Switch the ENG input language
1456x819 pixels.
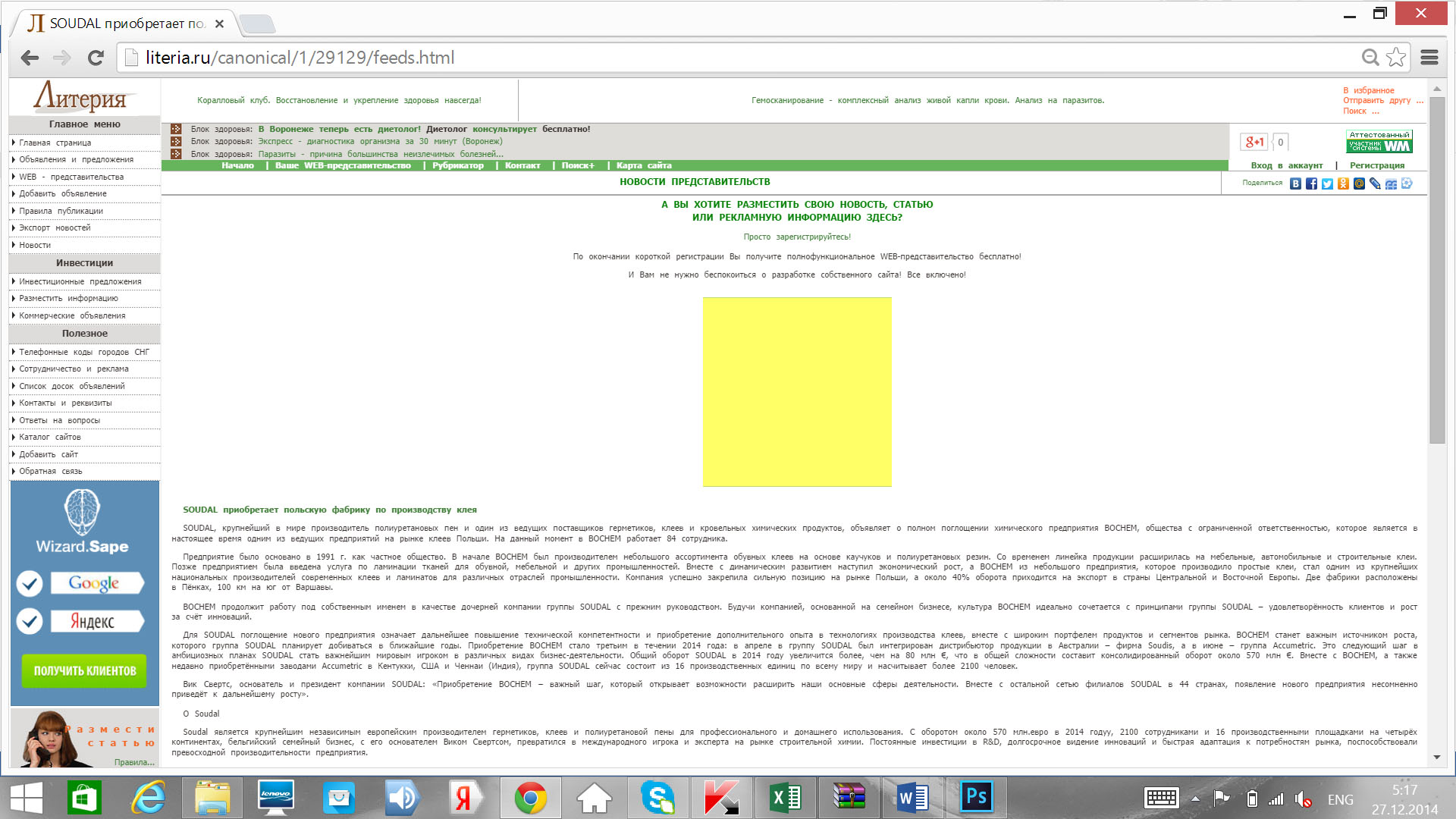(1341, 799)
